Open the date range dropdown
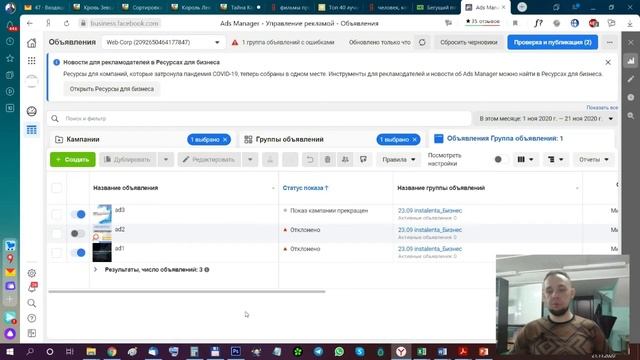Viewport: 640px width, 360px height. (546, 119)
